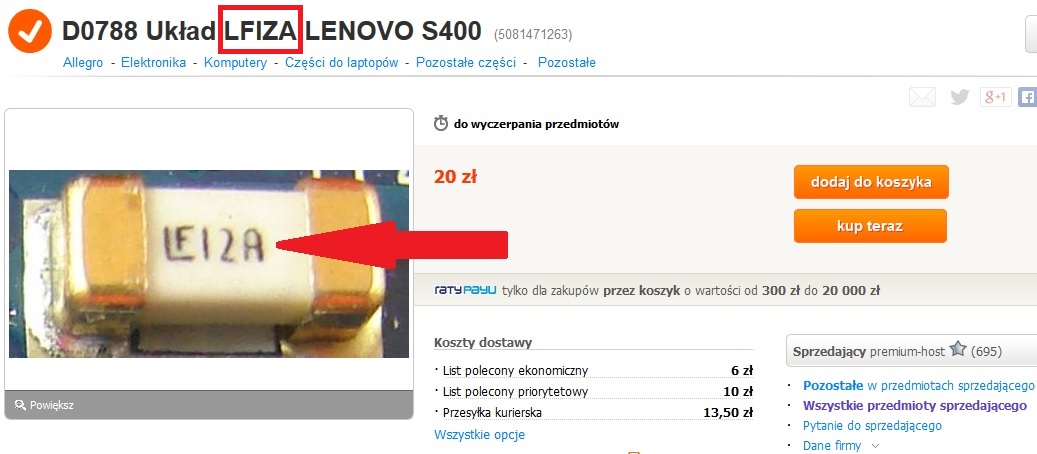The width and height of the screenshot is (1037, 454).
Task: Share on Facebook icon
Action: click(x=1028, y=97)
